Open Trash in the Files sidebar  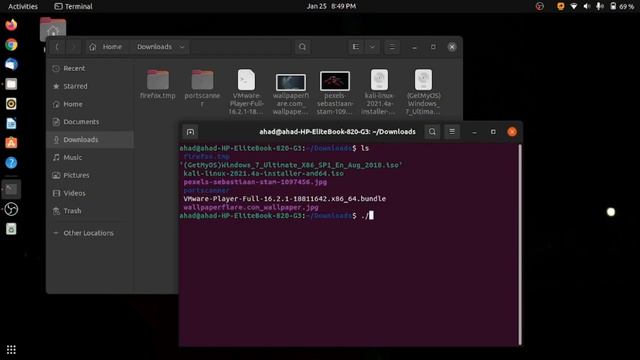coord(90,211)
